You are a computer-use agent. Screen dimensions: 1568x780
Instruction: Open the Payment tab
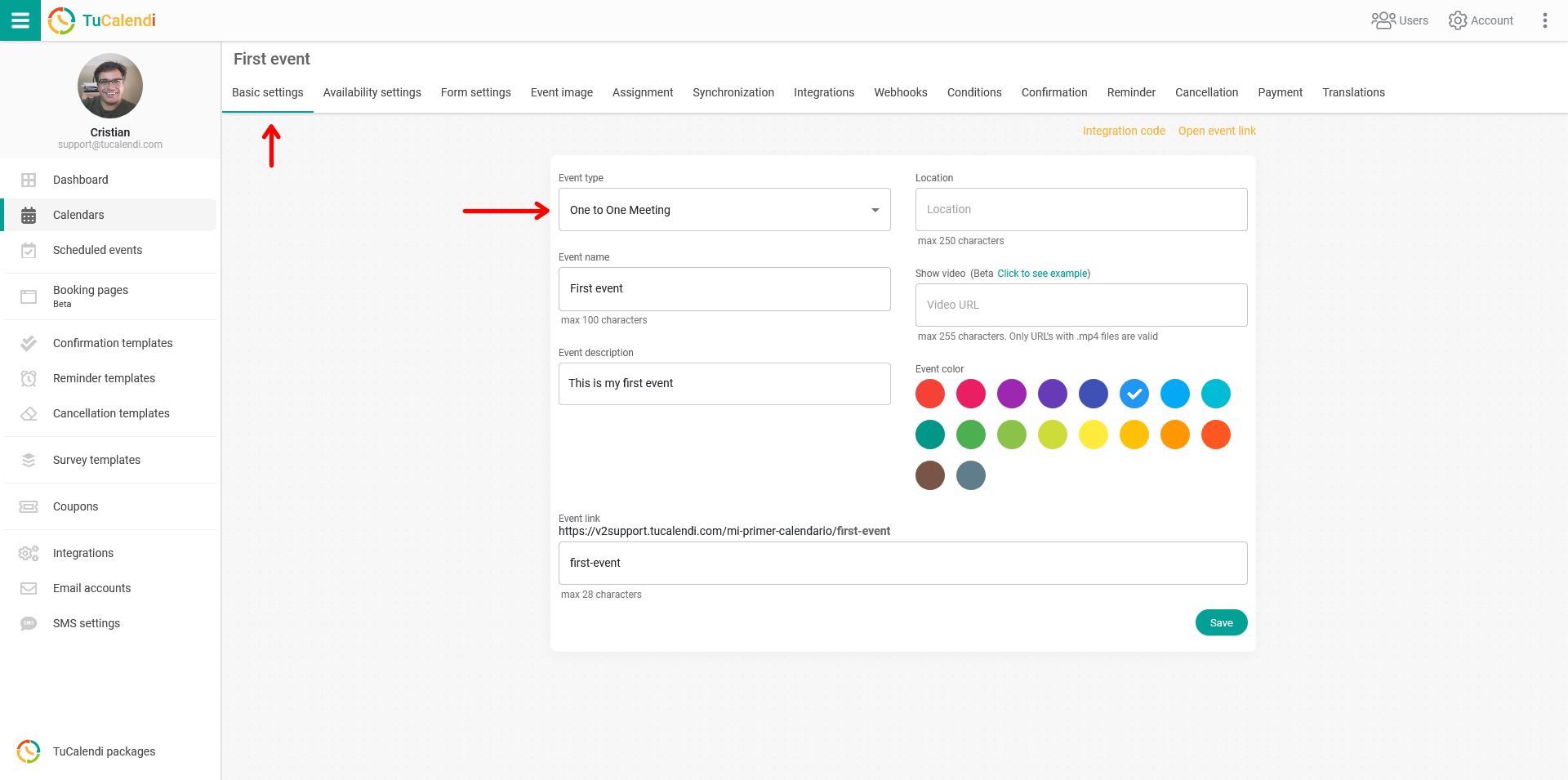1280,92
